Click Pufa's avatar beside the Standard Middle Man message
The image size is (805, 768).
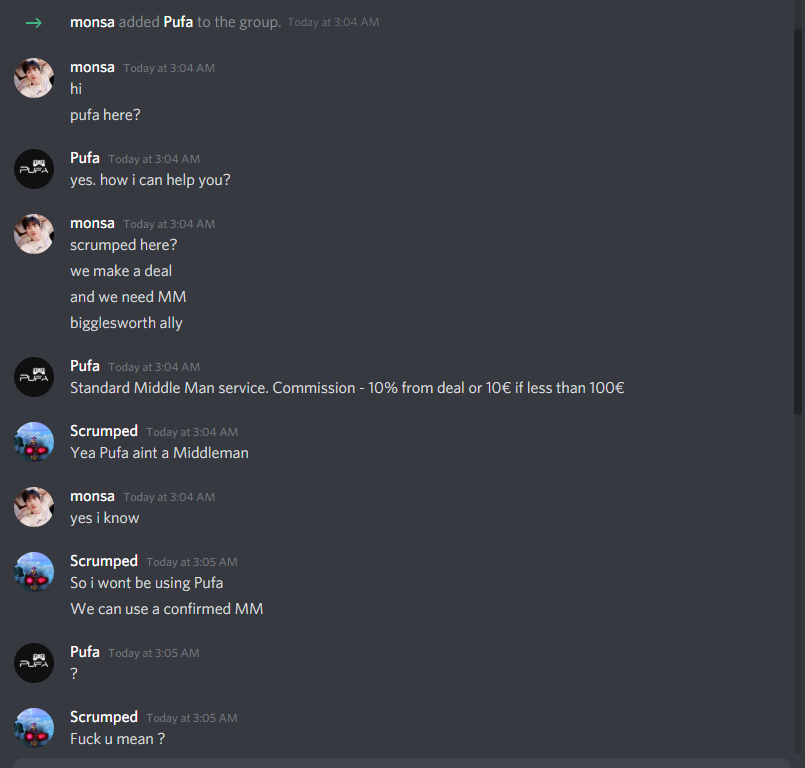[x=34, y=377]
